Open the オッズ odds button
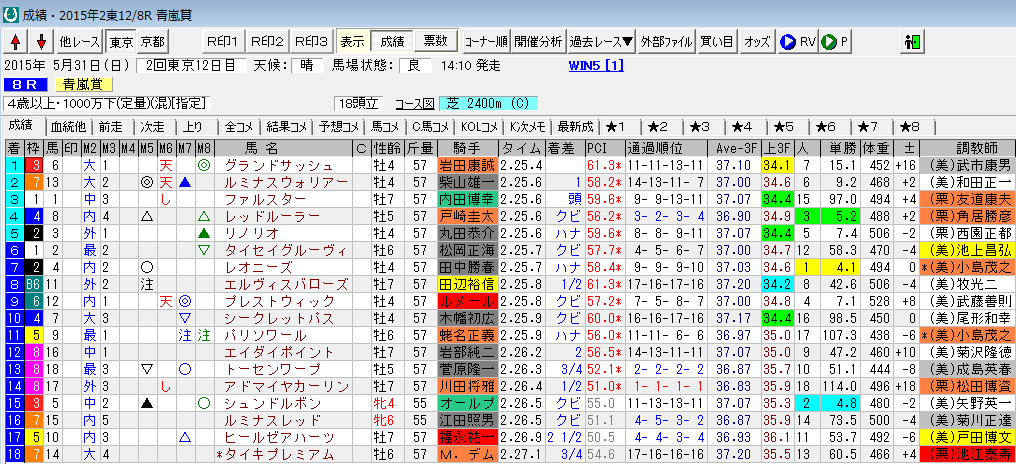Image resolution: width=1016 pixels, height=464 pixels. coord(756,42)
